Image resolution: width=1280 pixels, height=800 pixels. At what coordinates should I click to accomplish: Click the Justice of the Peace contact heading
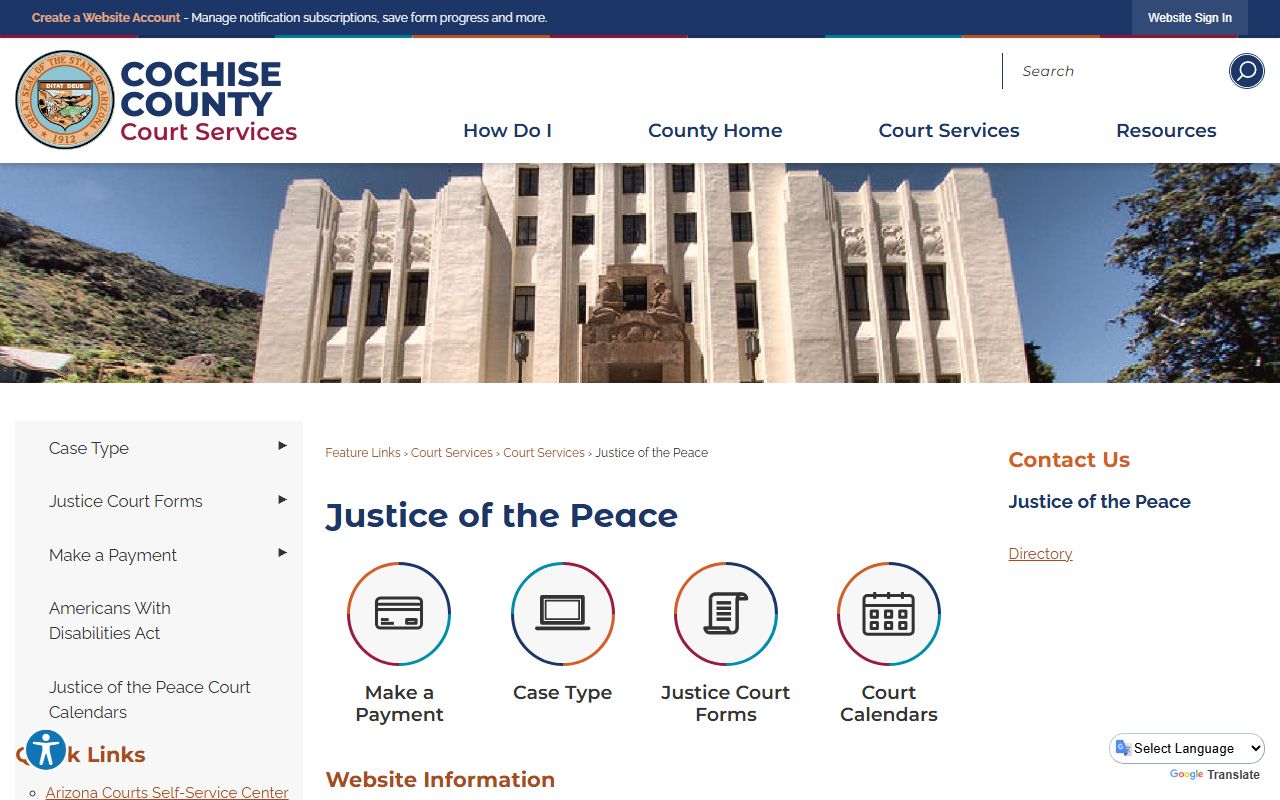1100,502
